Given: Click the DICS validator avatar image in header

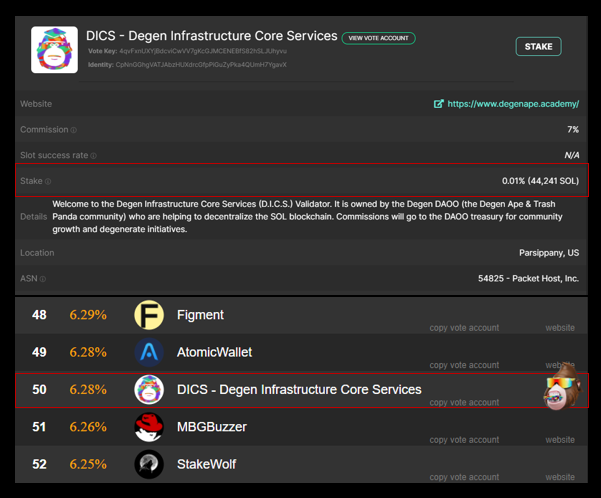Looking at the screenshot, I should tap(54, 49).
